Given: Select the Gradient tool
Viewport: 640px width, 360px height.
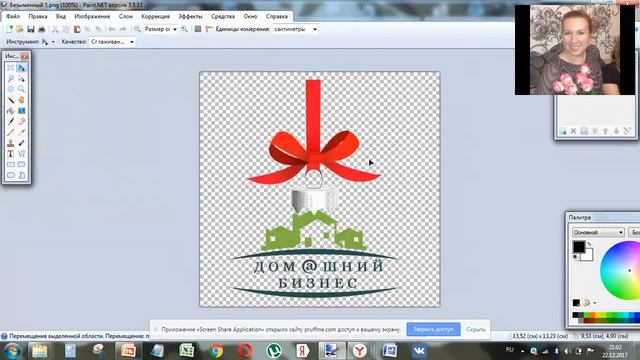Looking at the screenshot, I should point(21,111).
